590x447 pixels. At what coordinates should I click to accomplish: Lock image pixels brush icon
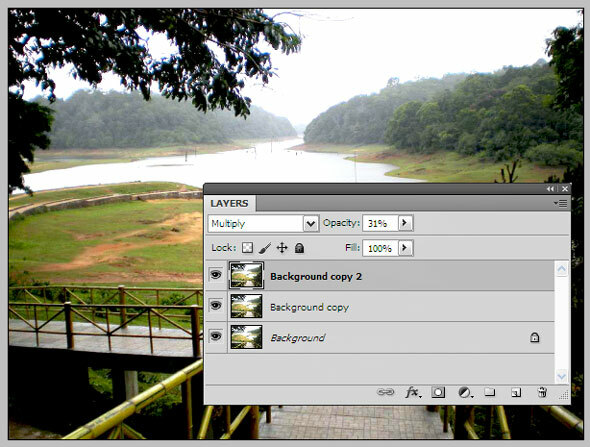265,248
